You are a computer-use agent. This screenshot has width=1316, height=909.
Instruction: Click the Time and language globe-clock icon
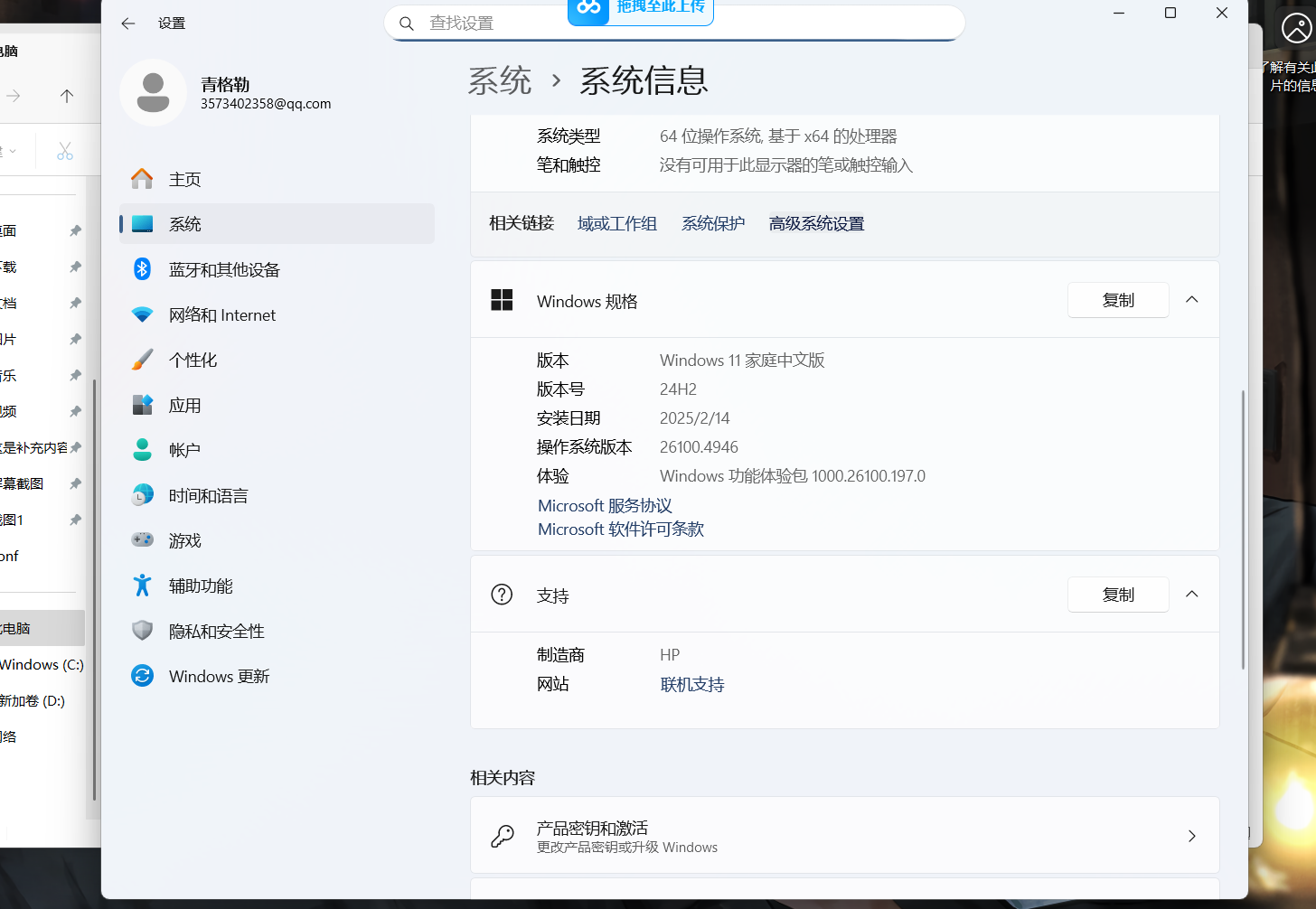point(142,495)
